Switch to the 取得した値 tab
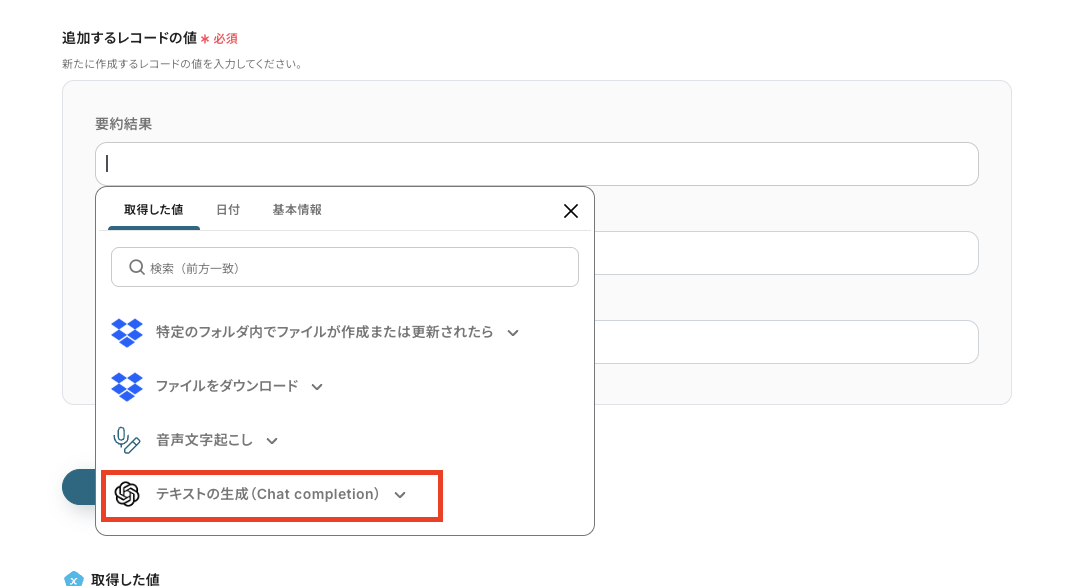This screenshot has width=1080, height=586. 154,210
